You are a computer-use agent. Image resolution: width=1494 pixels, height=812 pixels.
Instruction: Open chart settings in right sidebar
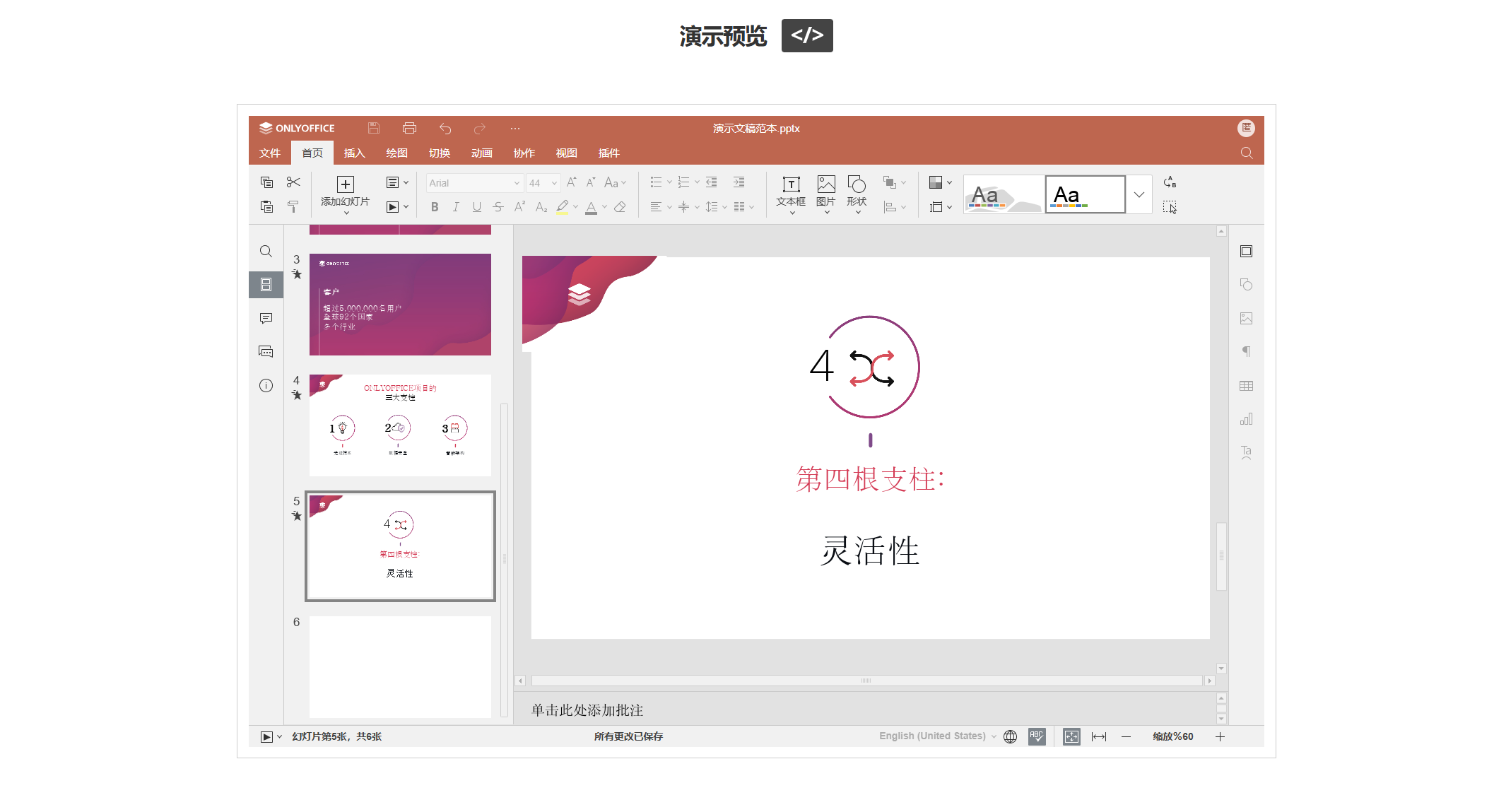click(1246, 419)
